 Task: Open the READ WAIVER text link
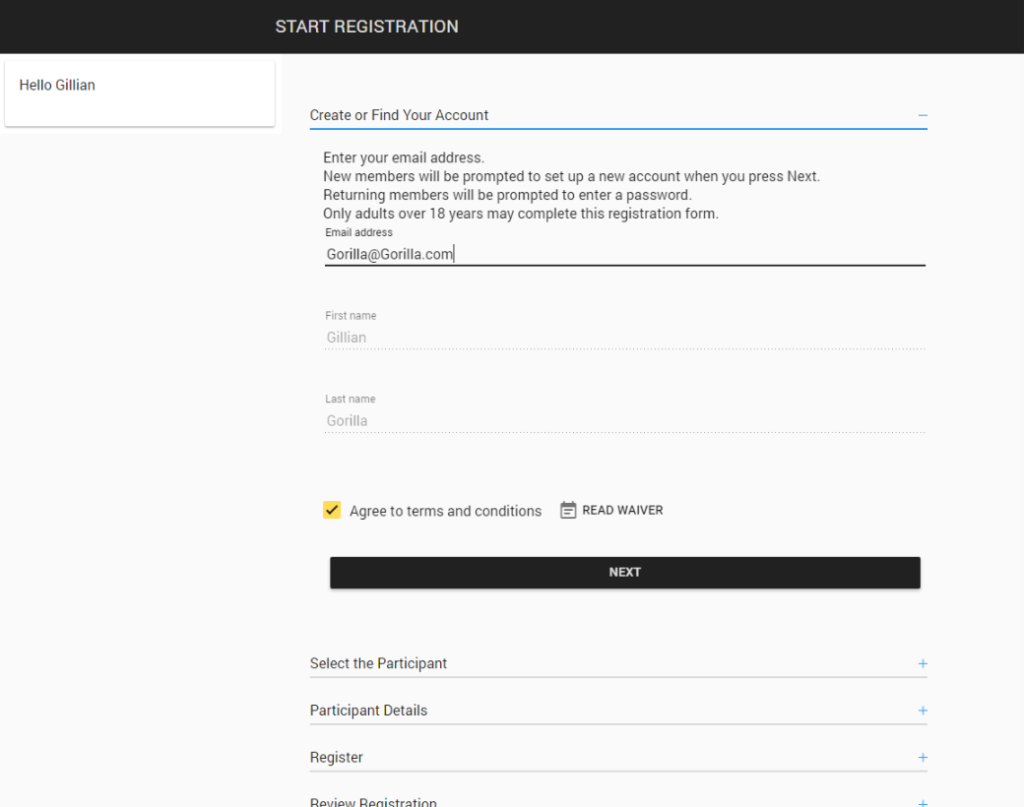[622, 510]
